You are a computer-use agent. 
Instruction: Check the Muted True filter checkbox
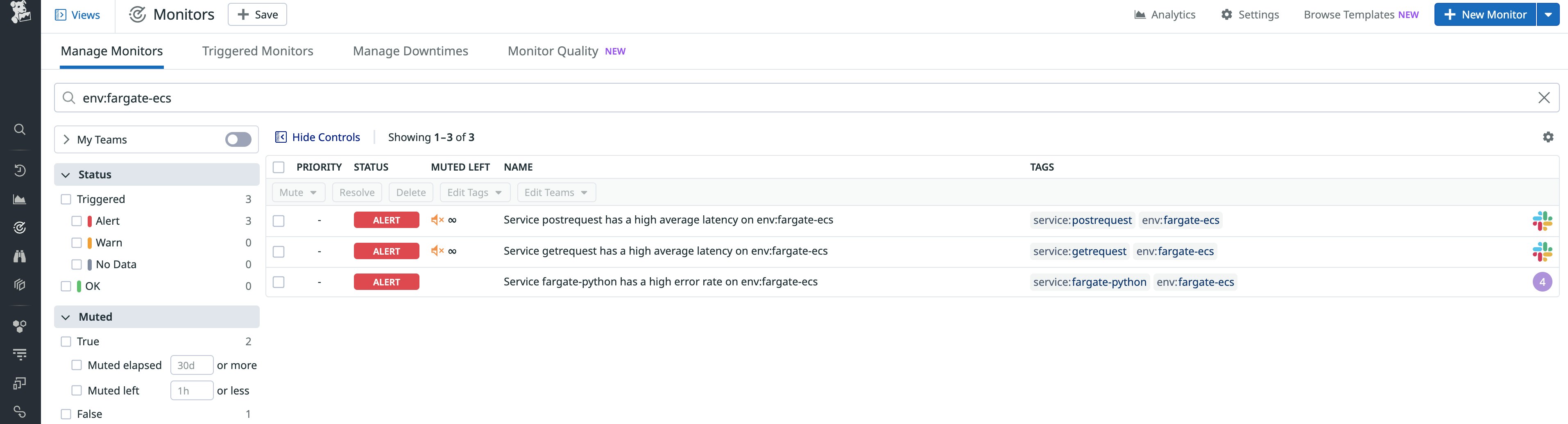[66, 341]
